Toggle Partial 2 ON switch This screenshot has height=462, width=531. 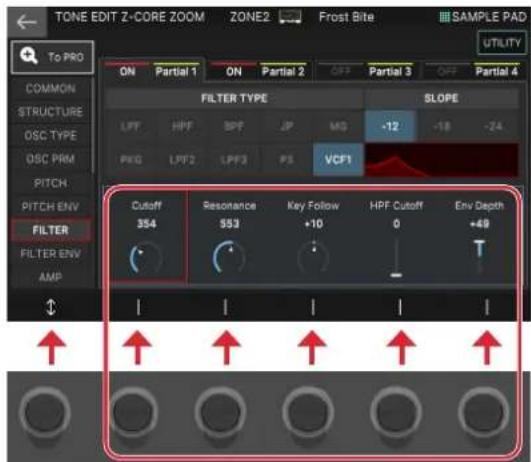click(234, 71)
